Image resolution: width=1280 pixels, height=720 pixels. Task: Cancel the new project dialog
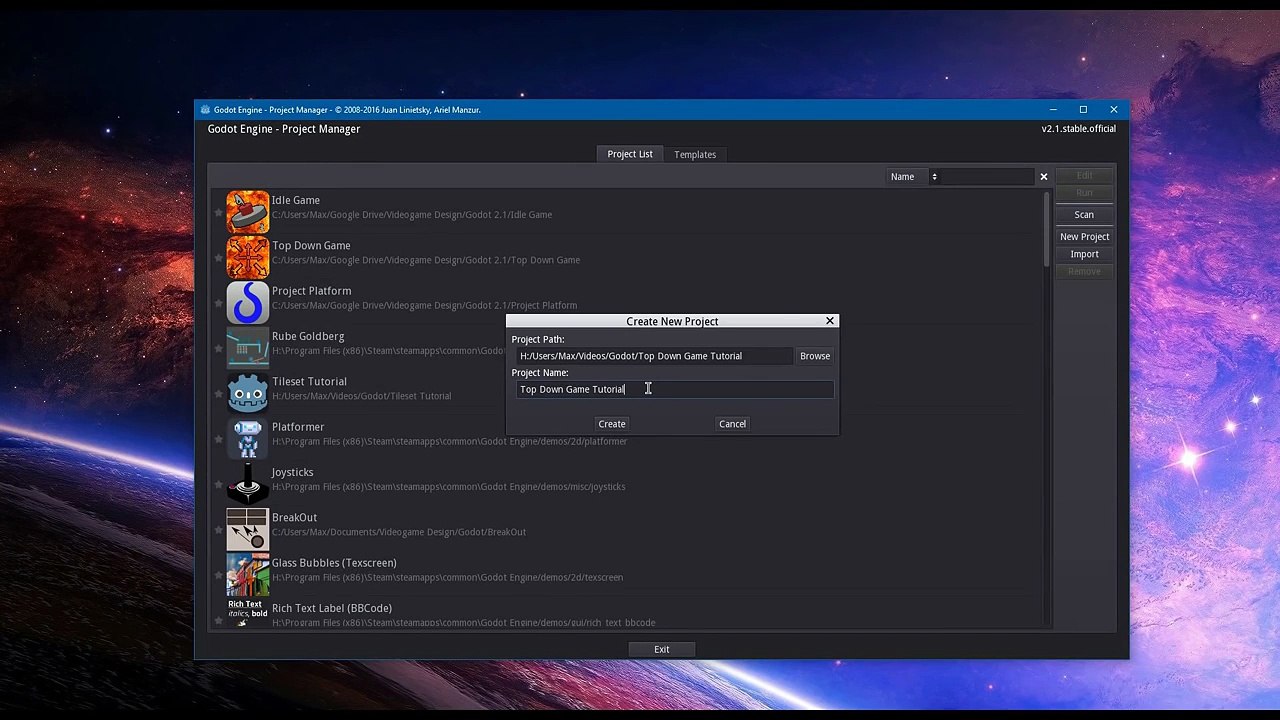[732, 424]
